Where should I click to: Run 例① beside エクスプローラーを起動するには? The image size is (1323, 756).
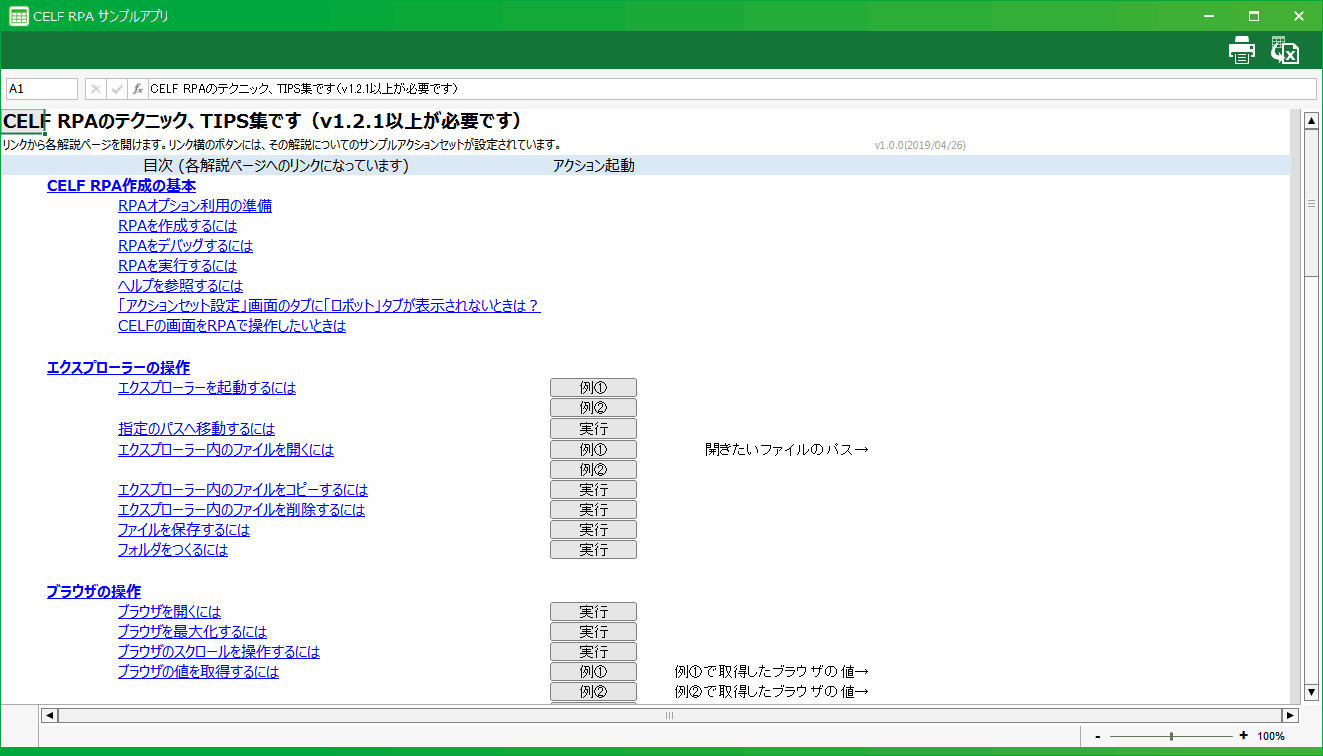pos(593,387)
